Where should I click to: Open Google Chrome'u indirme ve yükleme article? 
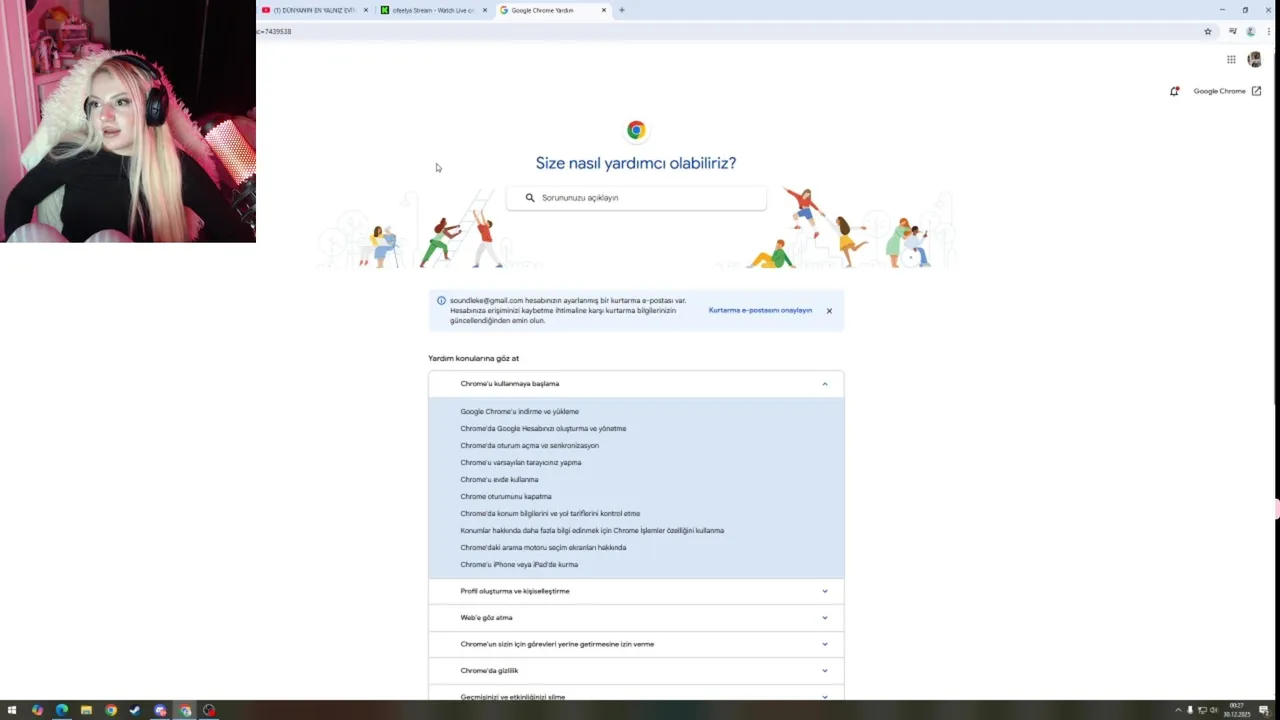(x=519, y=412)
